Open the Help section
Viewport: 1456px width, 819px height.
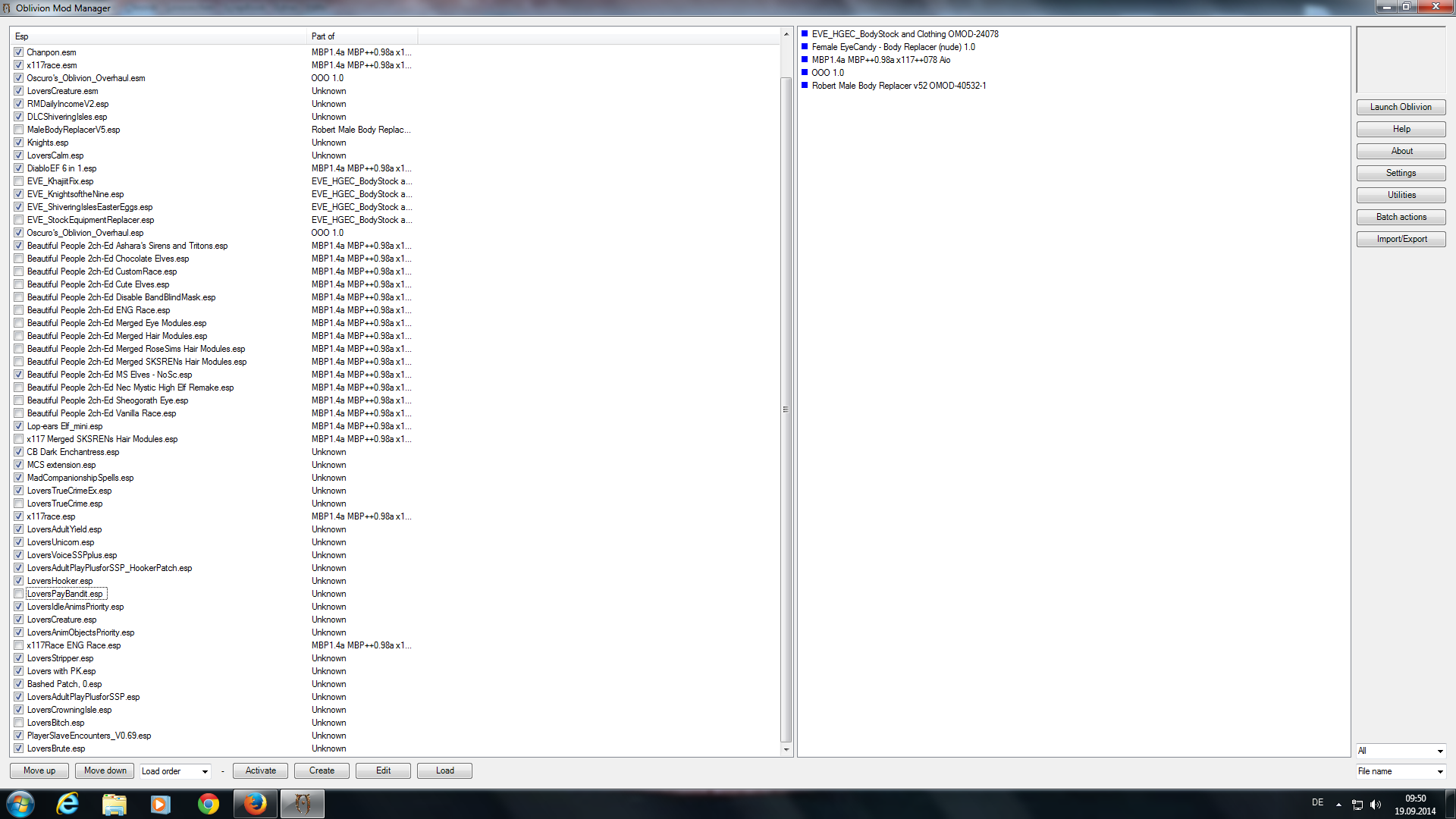click(1401, 129)
